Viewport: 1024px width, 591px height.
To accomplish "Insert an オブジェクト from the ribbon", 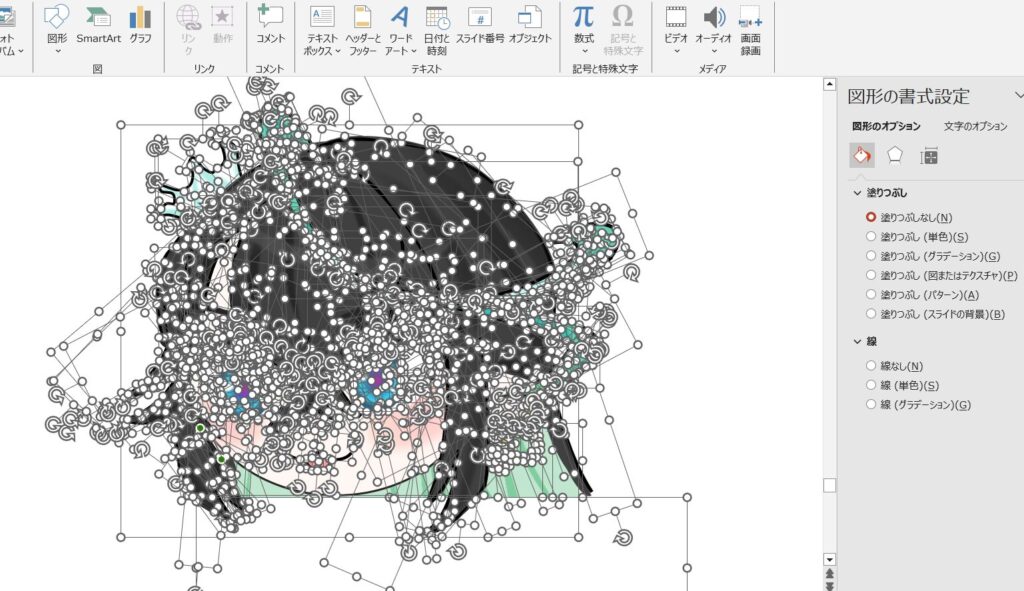I will coord(530,24).
